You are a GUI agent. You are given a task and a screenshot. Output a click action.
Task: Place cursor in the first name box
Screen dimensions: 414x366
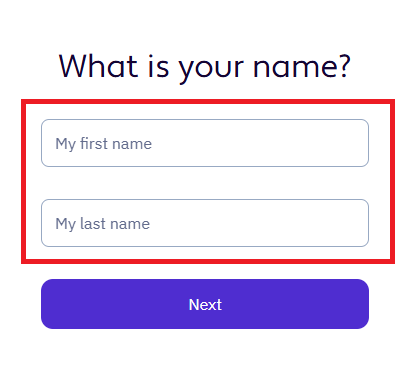point(205,143)
